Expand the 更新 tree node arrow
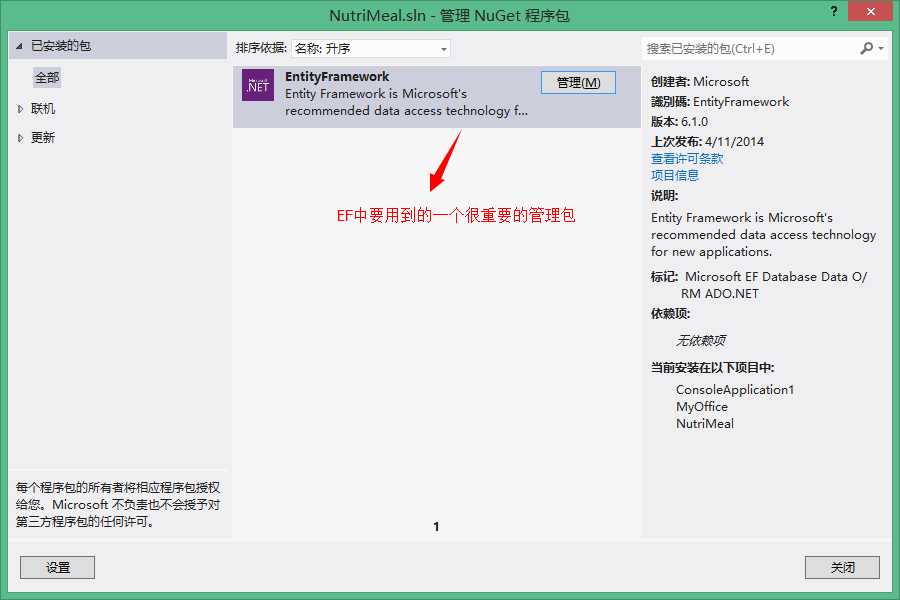Viewport: 900px width, 600px height. 20,138
